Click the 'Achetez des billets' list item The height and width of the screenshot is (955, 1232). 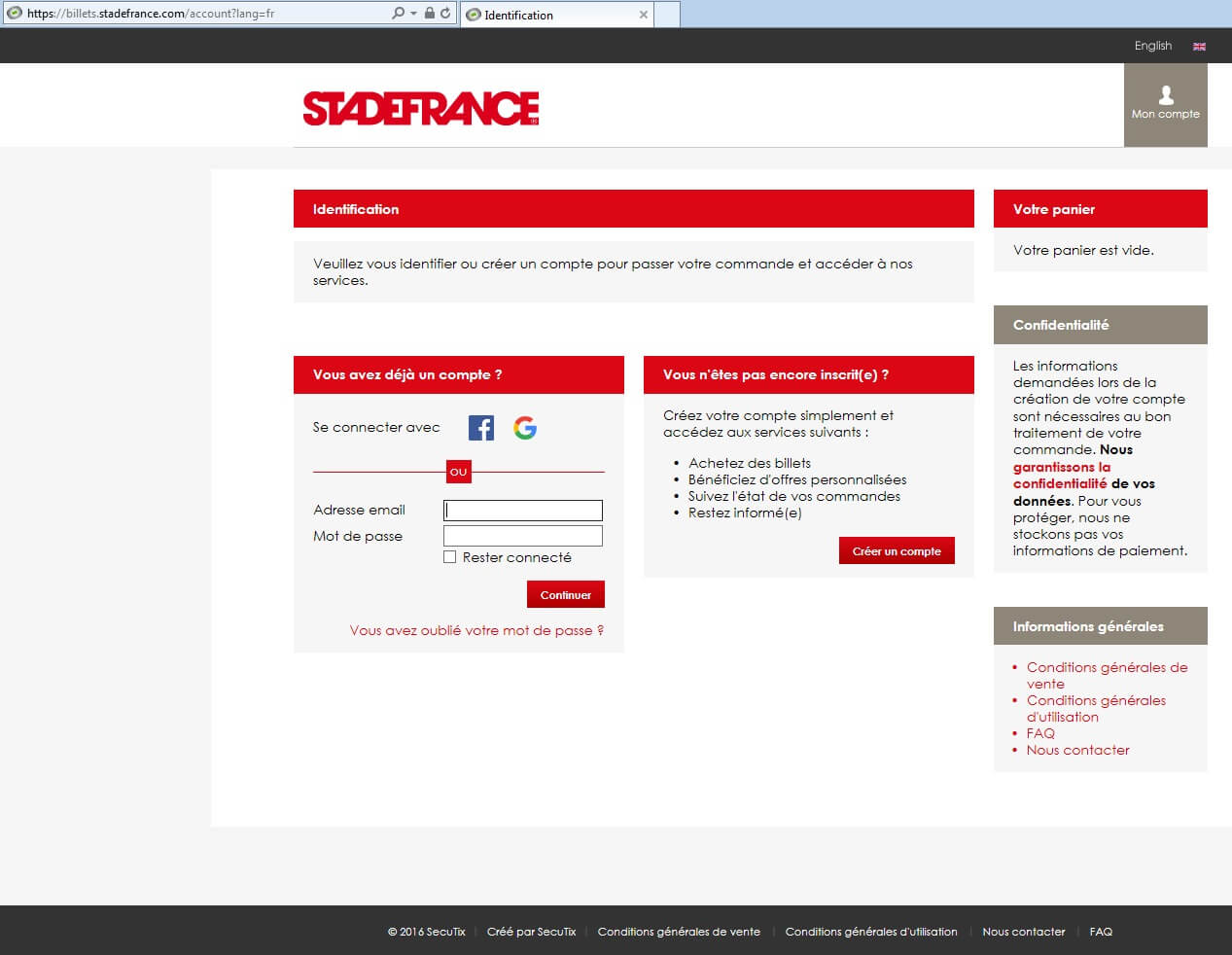coord(750,463)
